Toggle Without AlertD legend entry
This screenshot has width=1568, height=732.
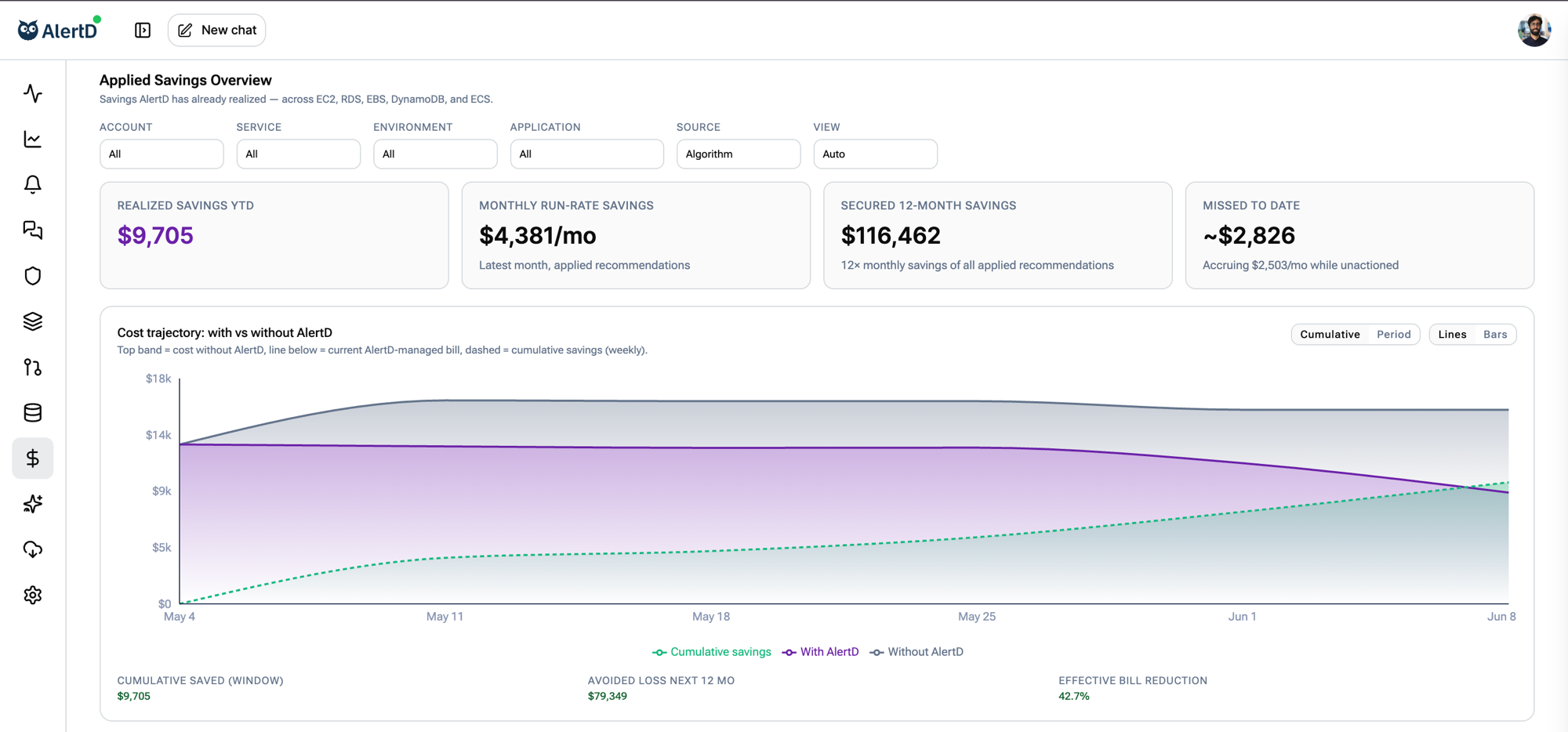916,652
